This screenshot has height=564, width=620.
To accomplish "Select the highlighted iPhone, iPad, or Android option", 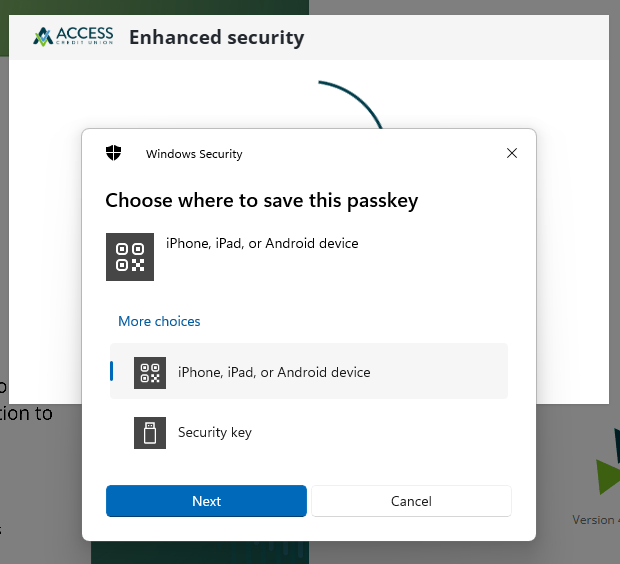I will pyautogui.click(x=308, y=372).
